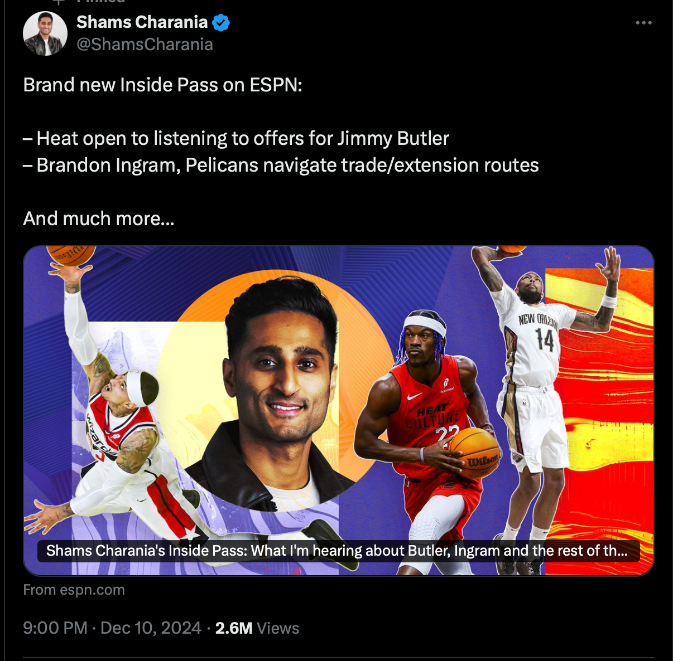The image size is (673, 661).
Task: Open the three-dot more options menu
Action: [643, 23]
